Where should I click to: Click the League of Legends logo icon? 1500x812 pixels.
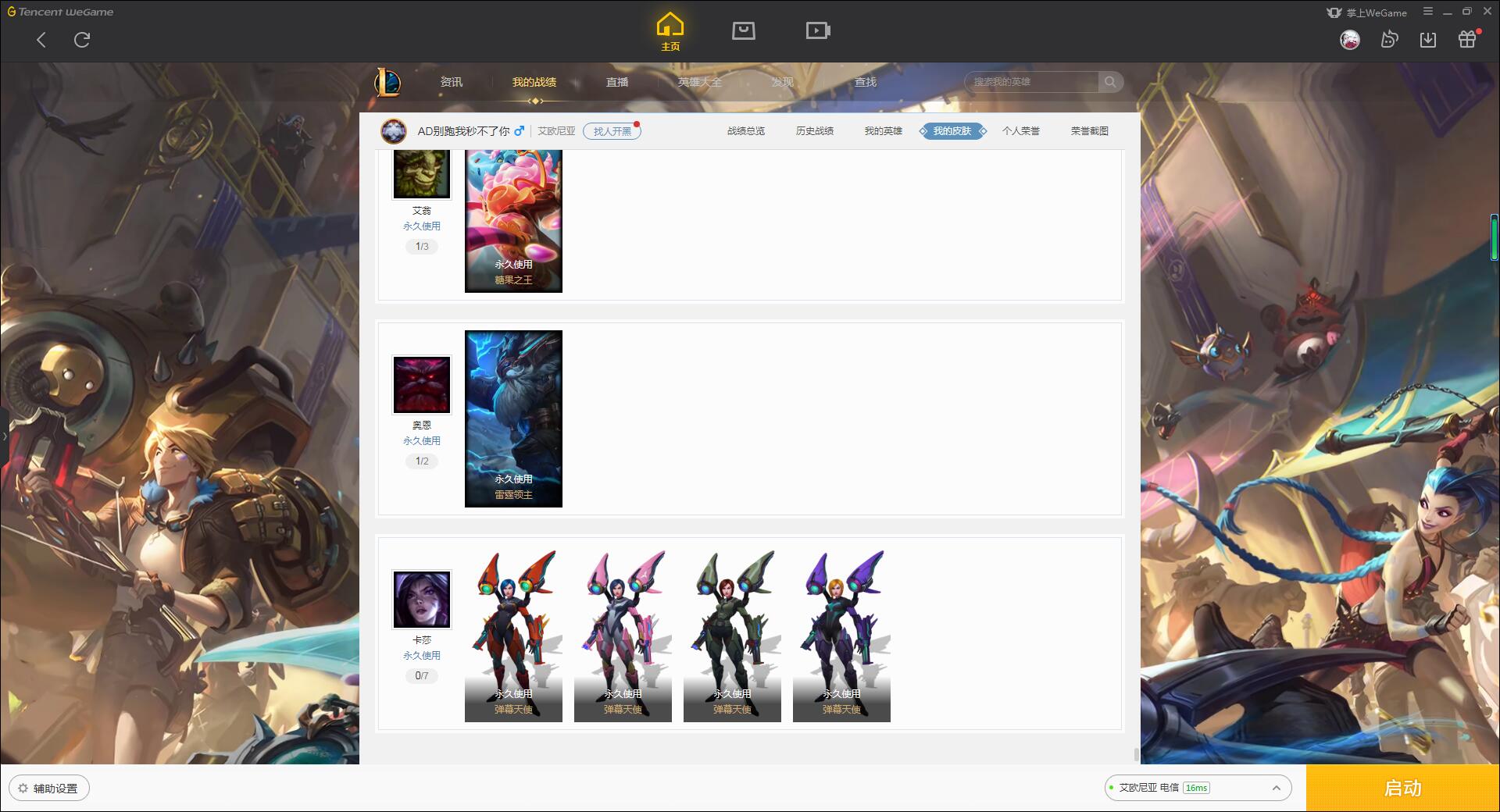point(387,82)
